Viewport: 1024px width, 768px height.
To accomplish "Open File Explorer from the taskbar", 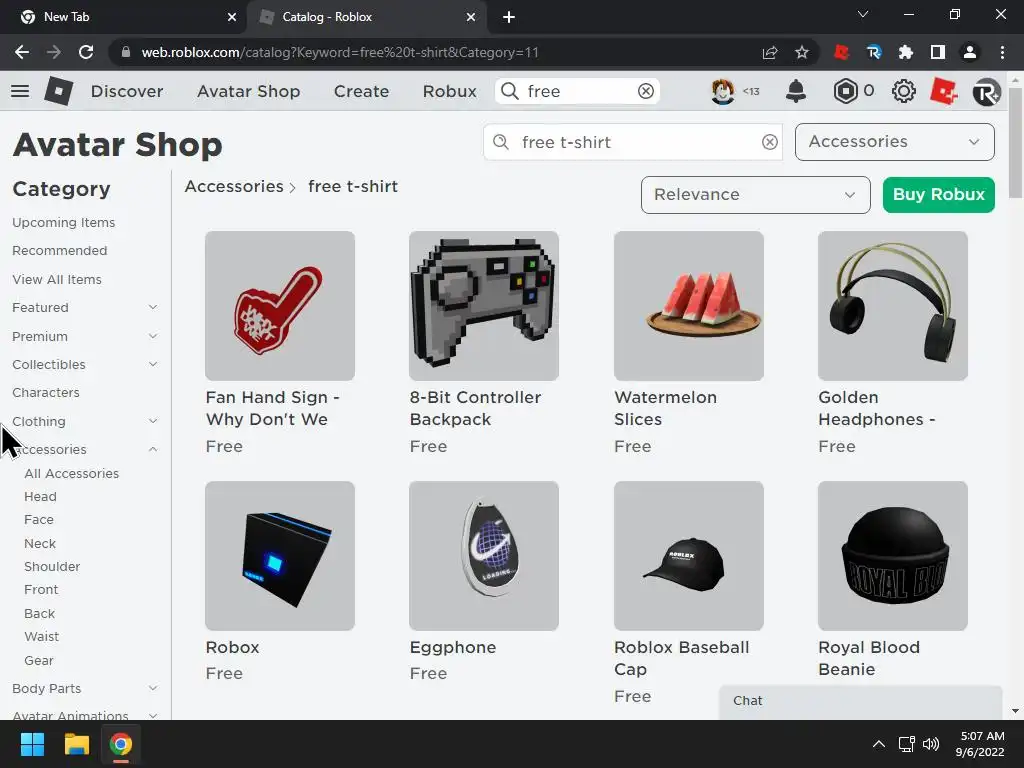I will tap(76, 744).
